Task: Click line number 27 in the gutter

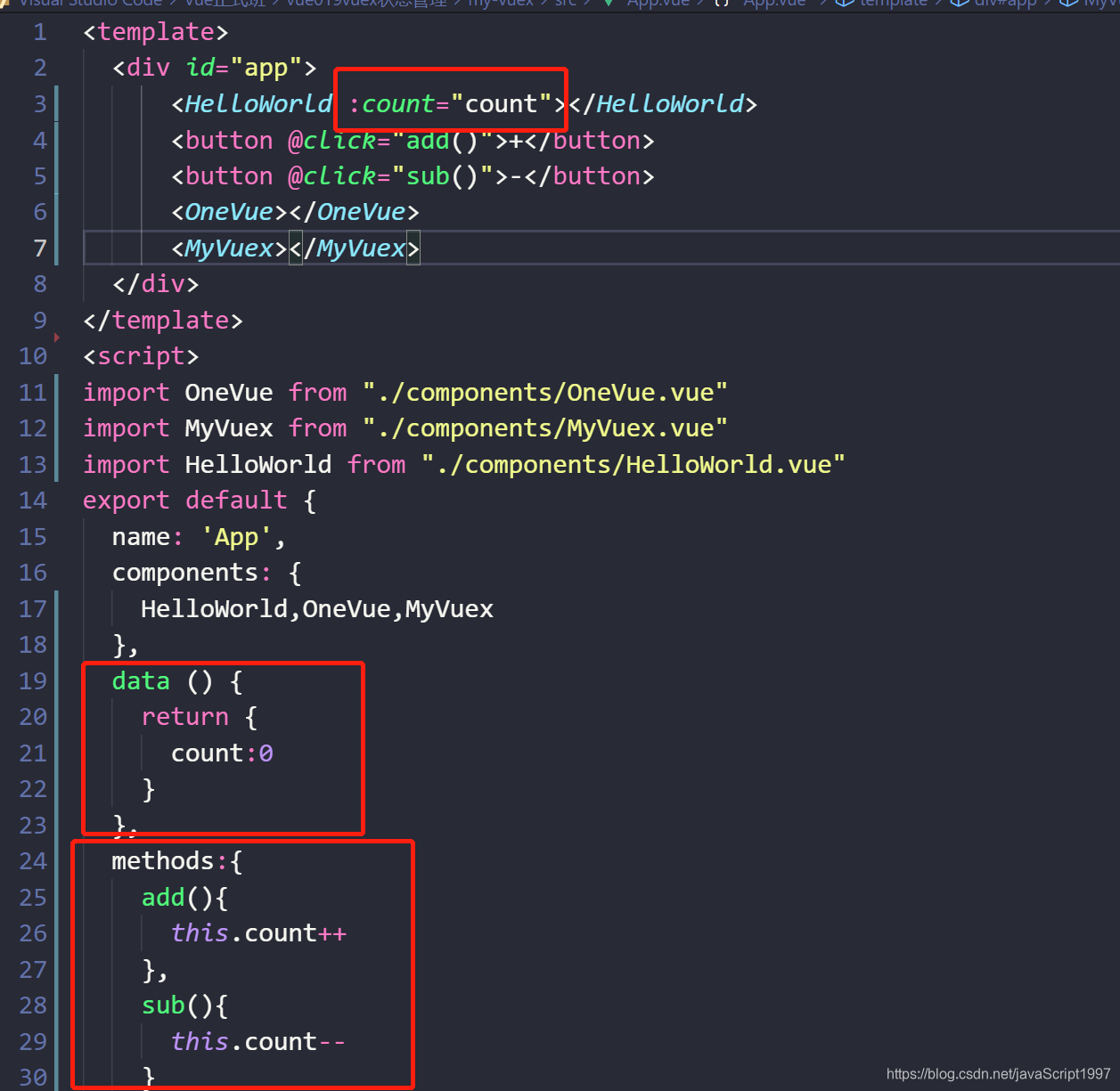Action: 33,970
